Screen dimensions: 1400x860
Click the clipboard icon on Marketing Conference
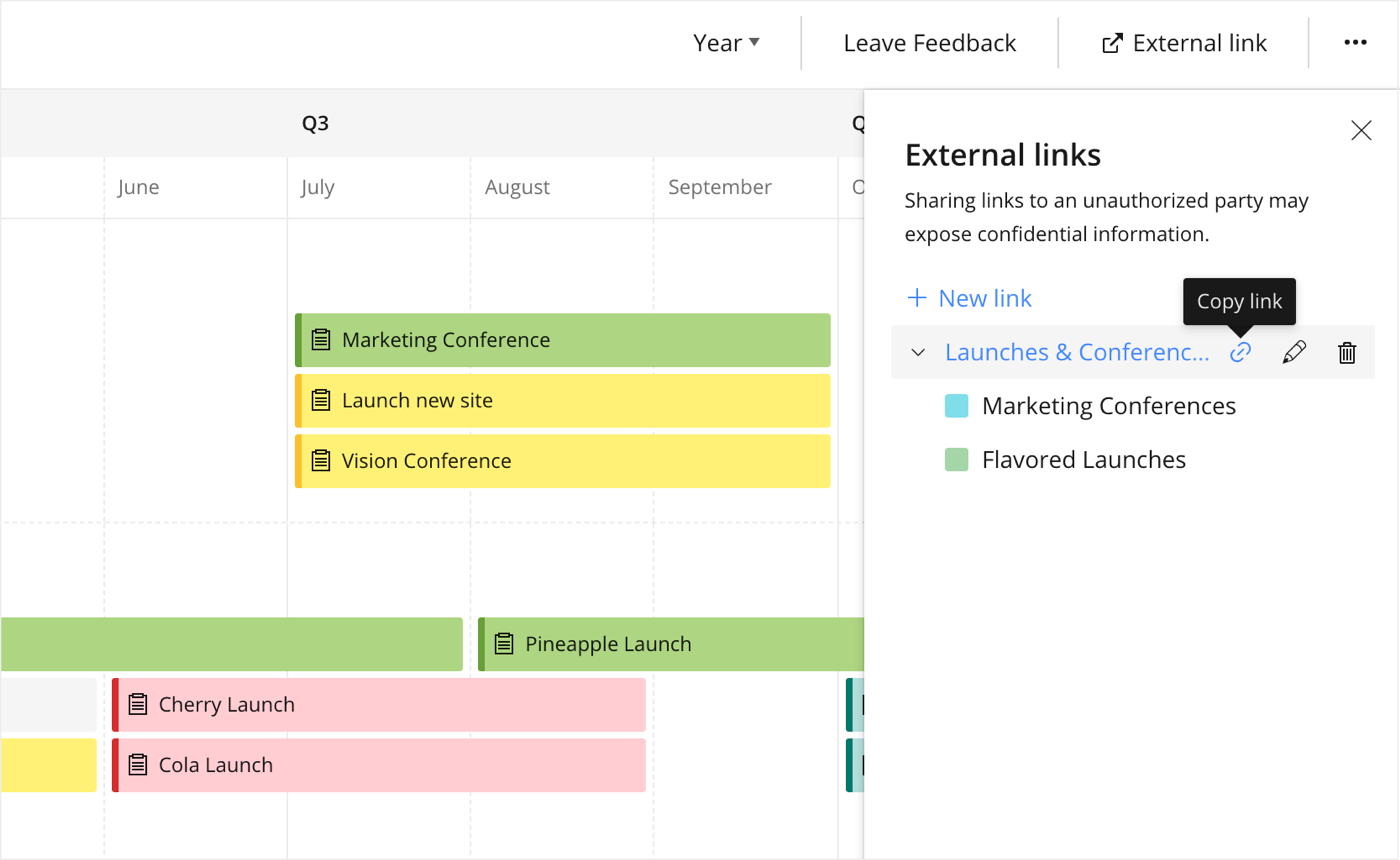[320, 340]
